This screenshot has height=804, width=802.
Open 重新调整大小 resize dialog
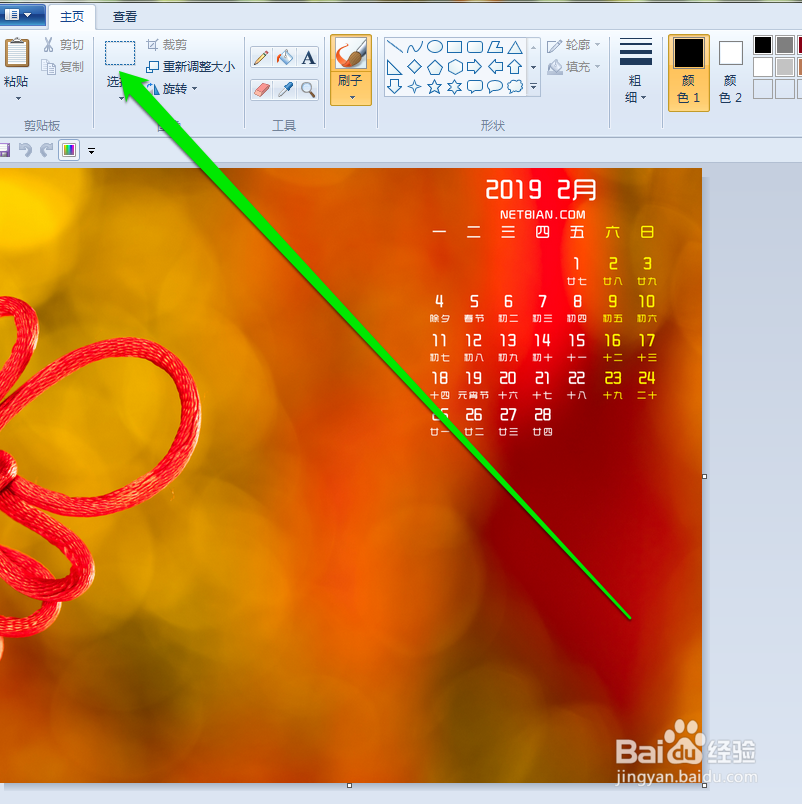[x=191, y=67]
